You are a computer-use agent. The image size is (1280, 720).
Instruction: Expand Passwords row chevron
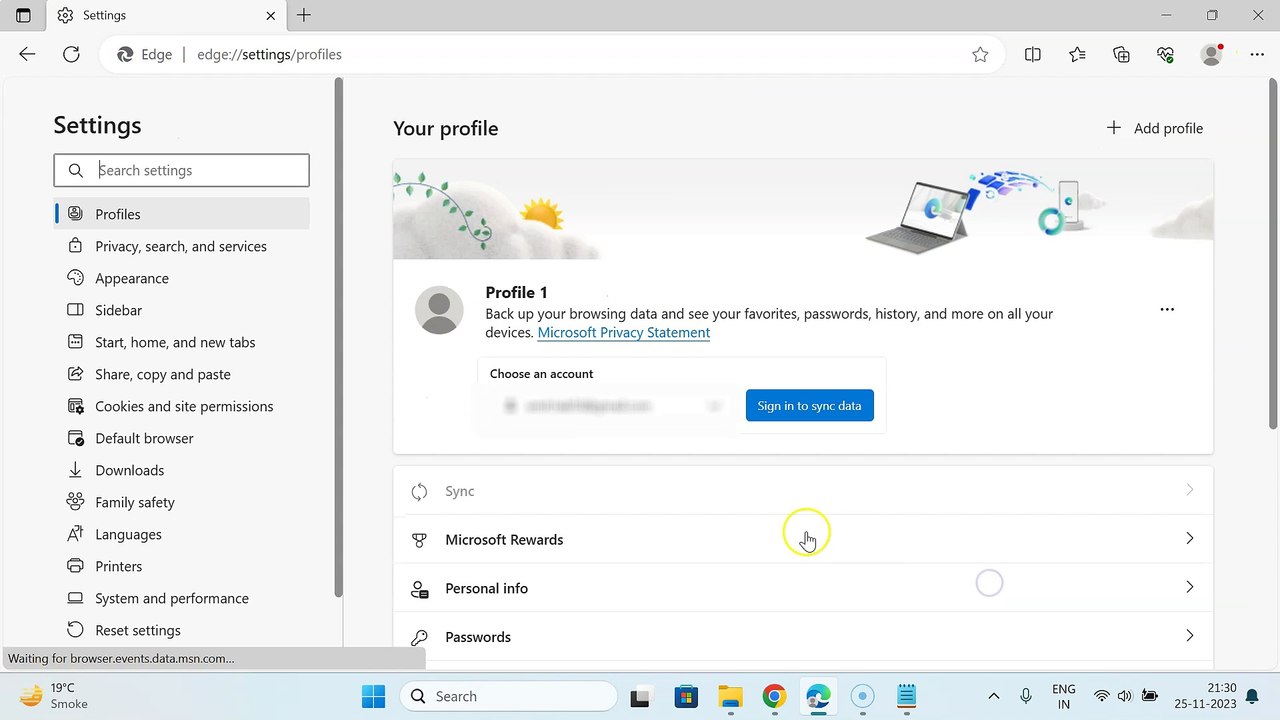pyautogui.click(x=1189, y=635)
